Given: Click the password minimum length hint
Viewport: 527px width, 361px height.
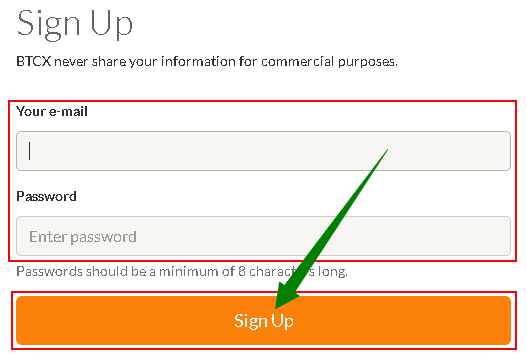Looking at the screenshot, I should point(182,271).
